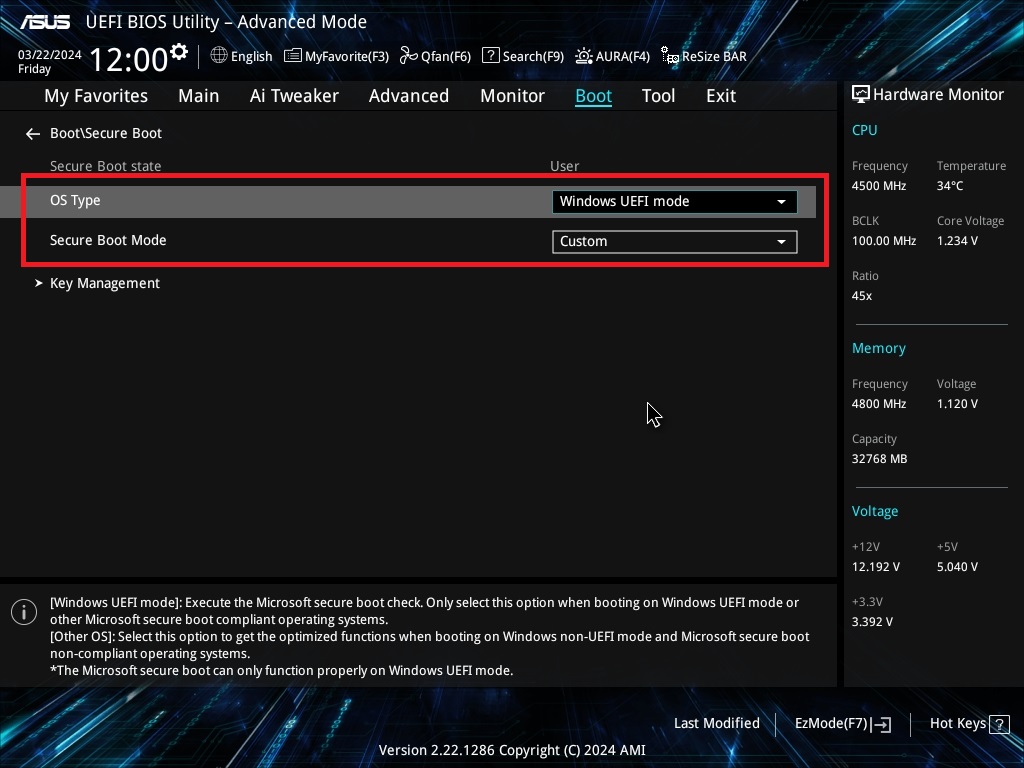
Task: Toggle ReSize BAR in the toolbar
Action: point(704,57)
